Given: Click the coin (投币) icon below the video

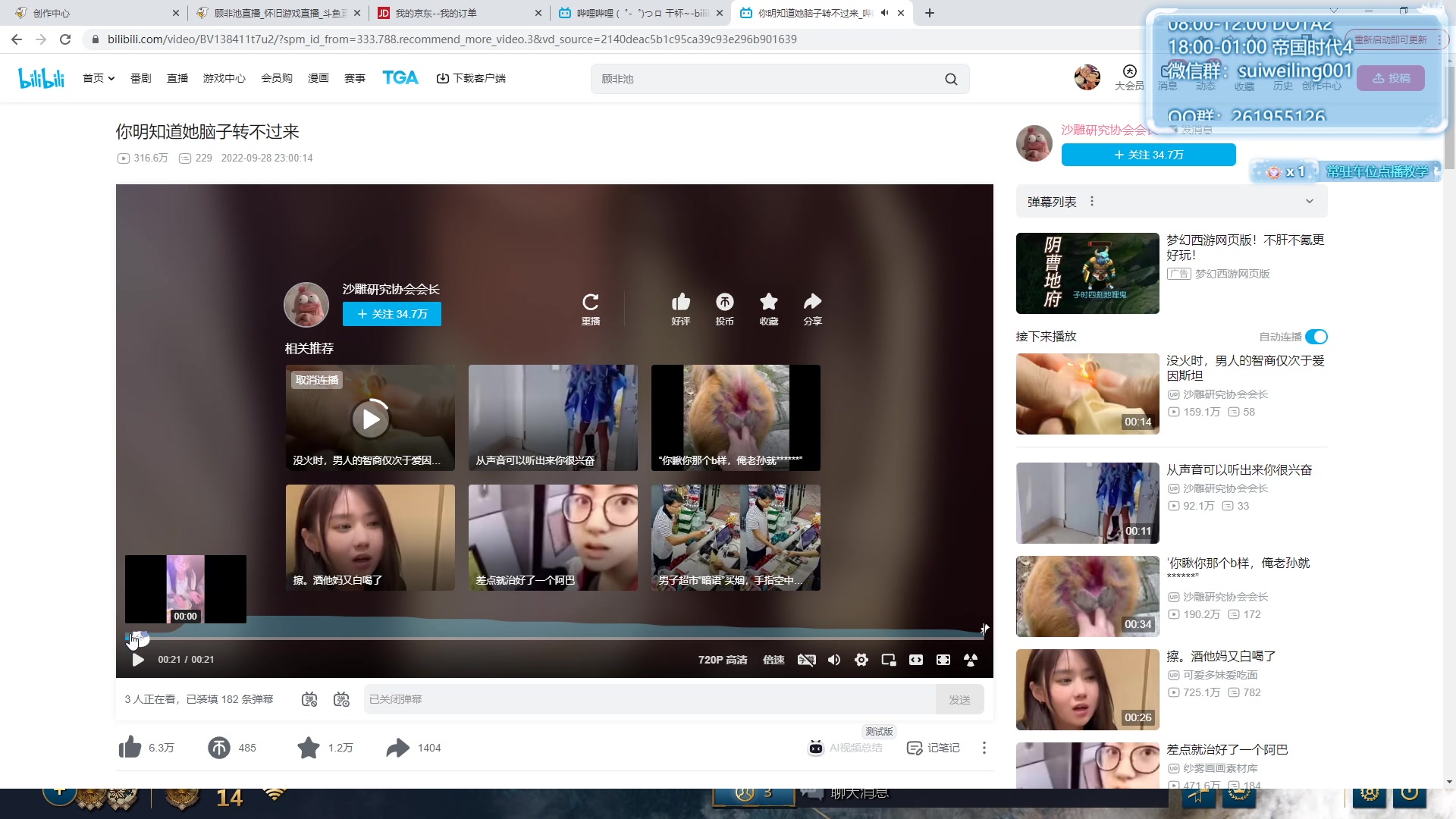Looking at the screenshot, I should 219,748.
